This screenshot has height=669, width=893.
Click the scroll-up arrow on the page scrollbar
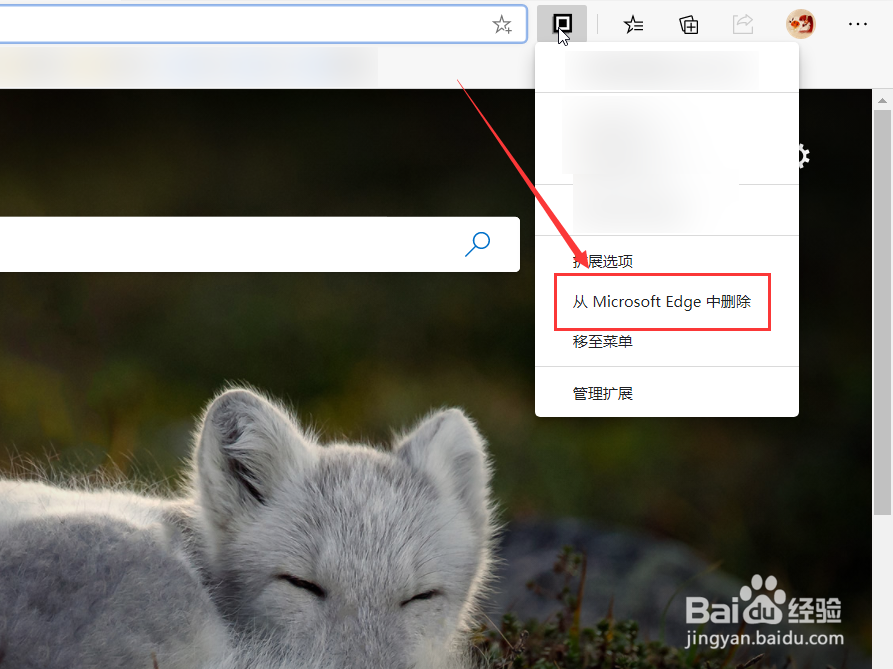[x=882, y=98]
